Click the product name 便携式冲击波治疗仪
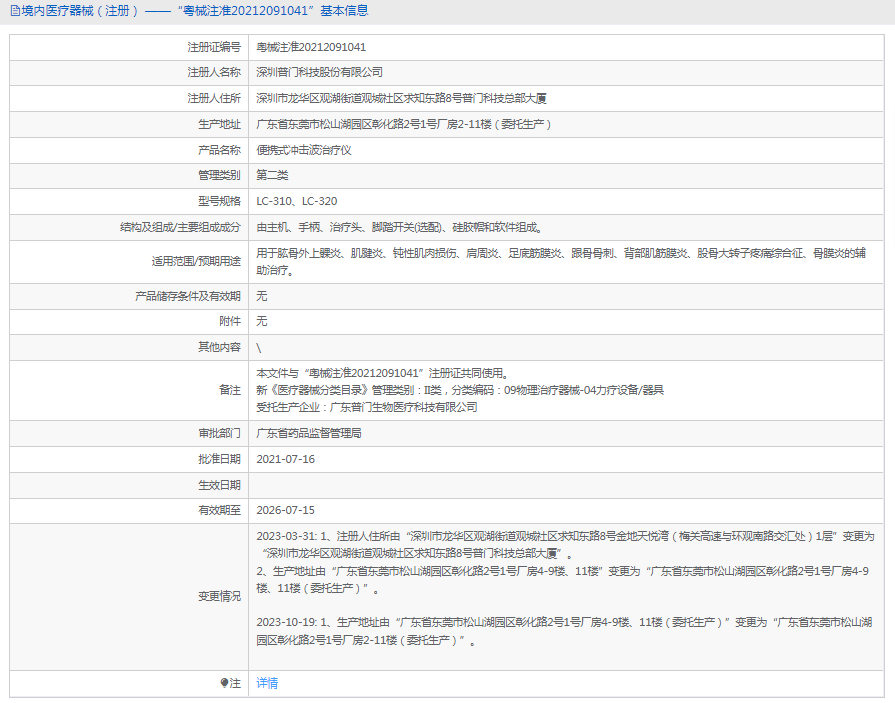Image resolution: width=895 pixels, height=703 pixels. (304, 150)
